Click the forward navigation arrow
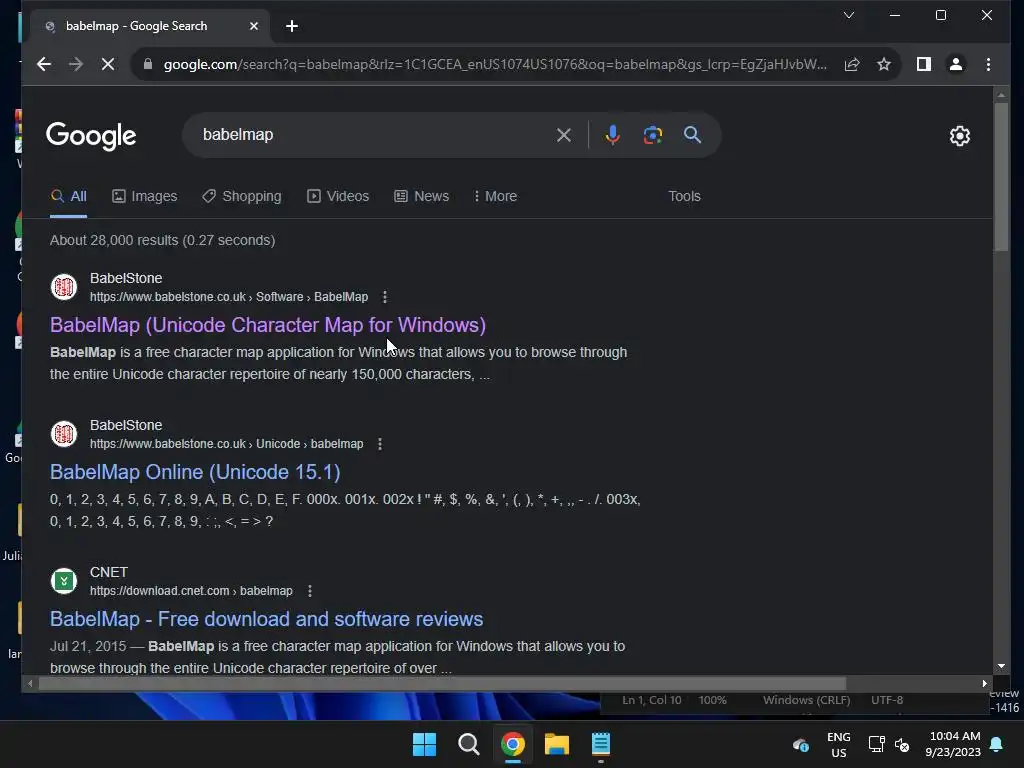Screen dimensions: 1024x768 tap(76, 64)
